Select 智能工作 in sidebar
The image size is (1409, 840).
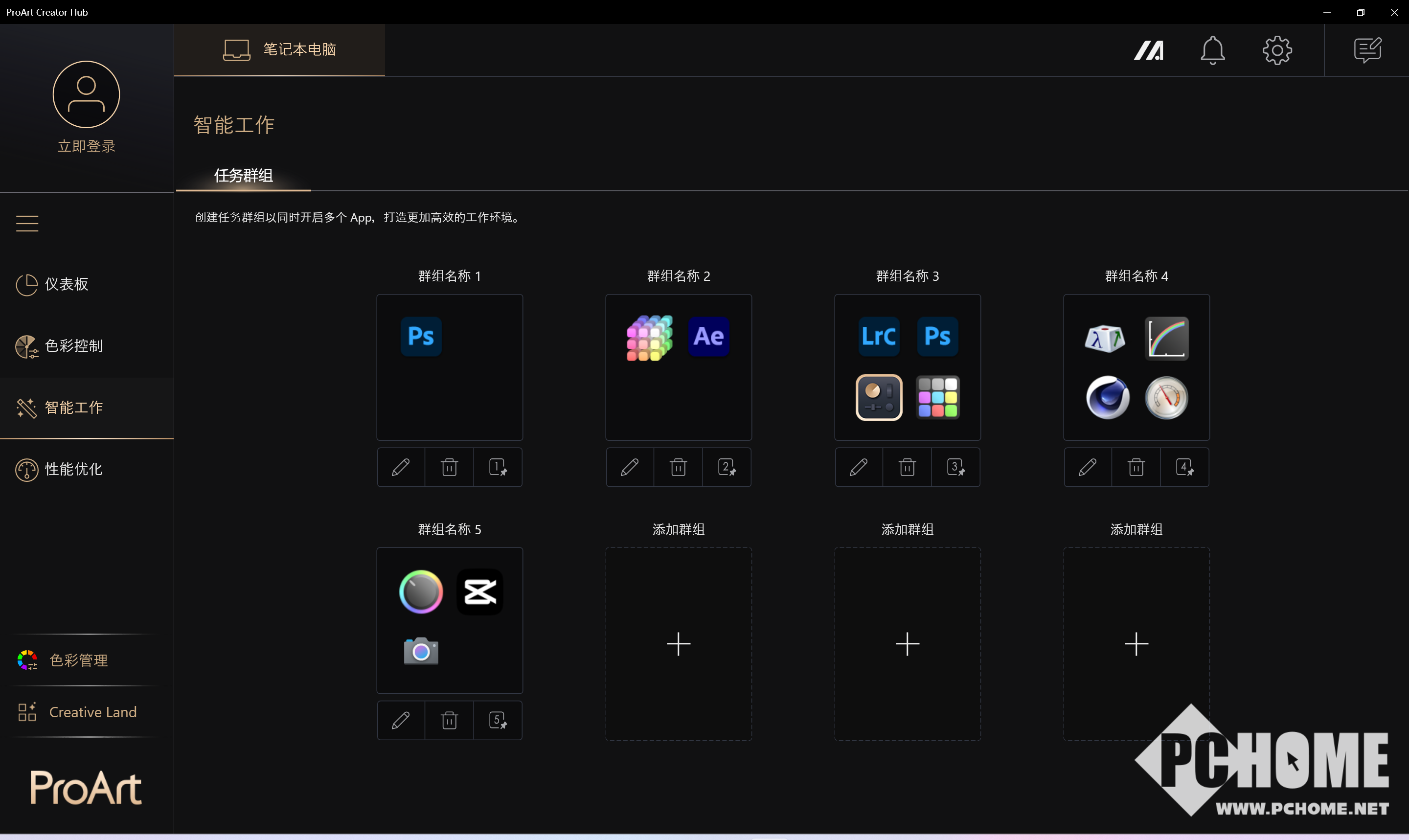87,408
